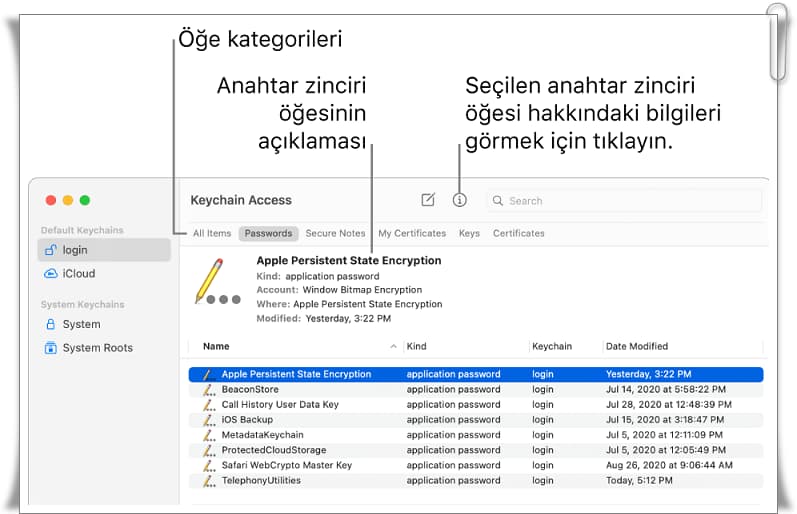
Task: Sort by the Keychain column header
Action: [x=552, y=346]
